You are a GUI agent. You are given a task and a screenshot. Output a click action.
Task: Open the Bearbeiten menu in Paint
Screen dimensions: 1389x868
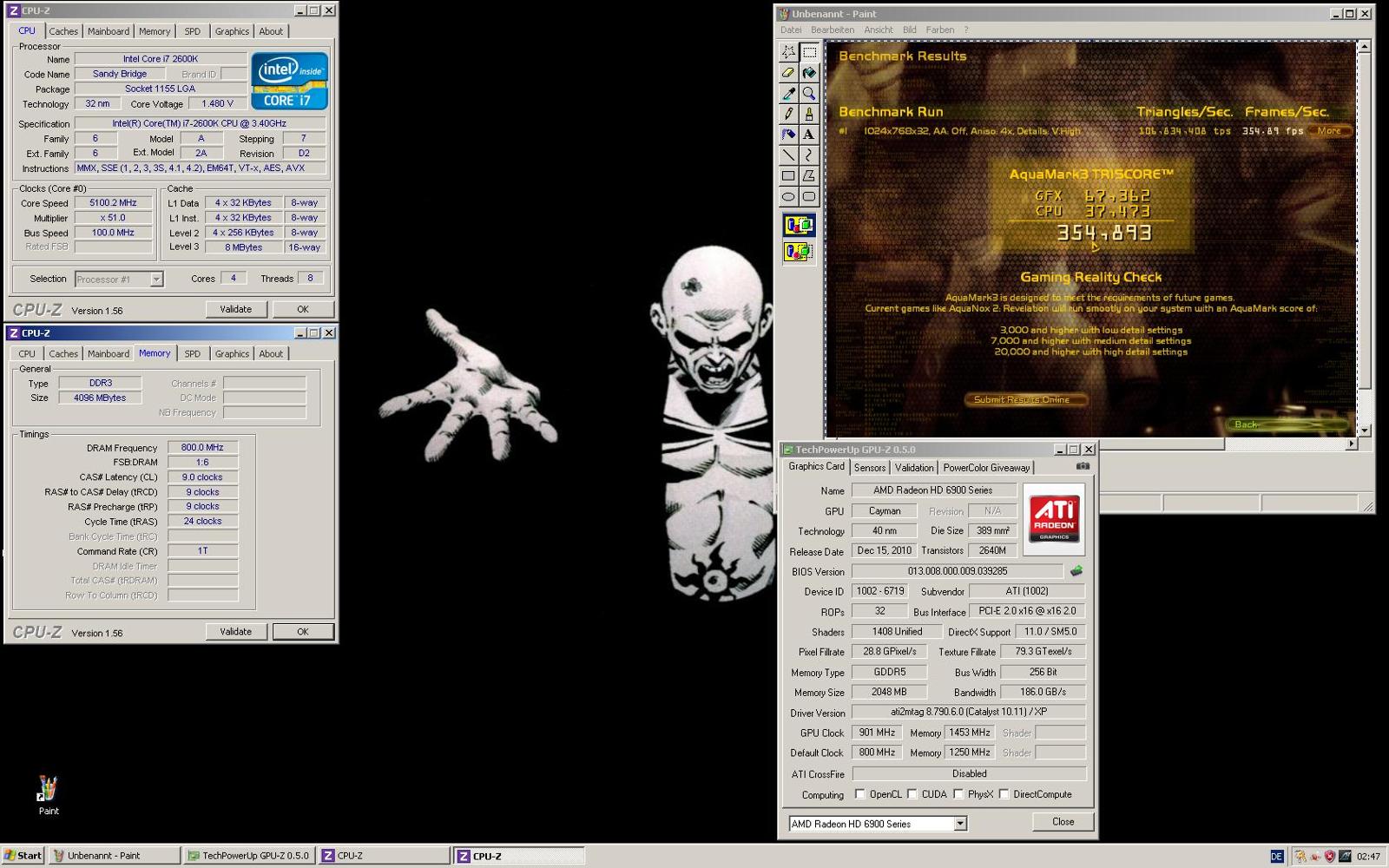(x=833, y=30)
